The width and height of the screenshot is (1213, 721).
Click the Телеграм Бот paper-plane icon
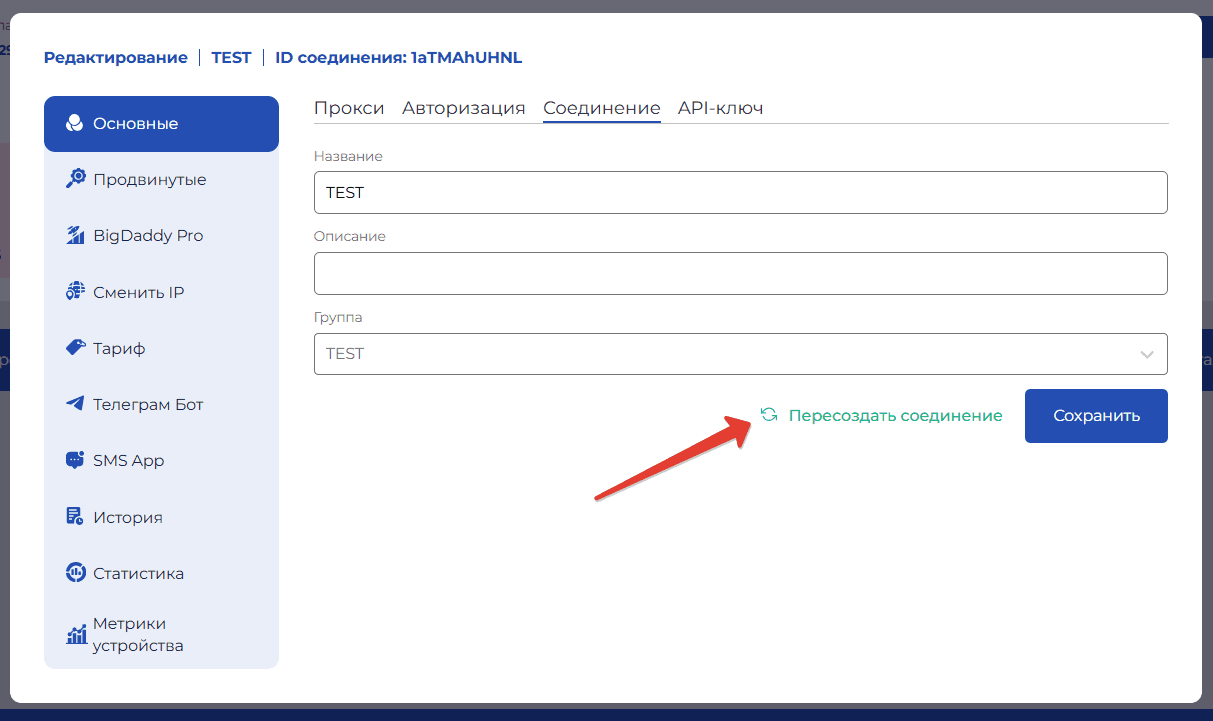[x=75, y=404]
